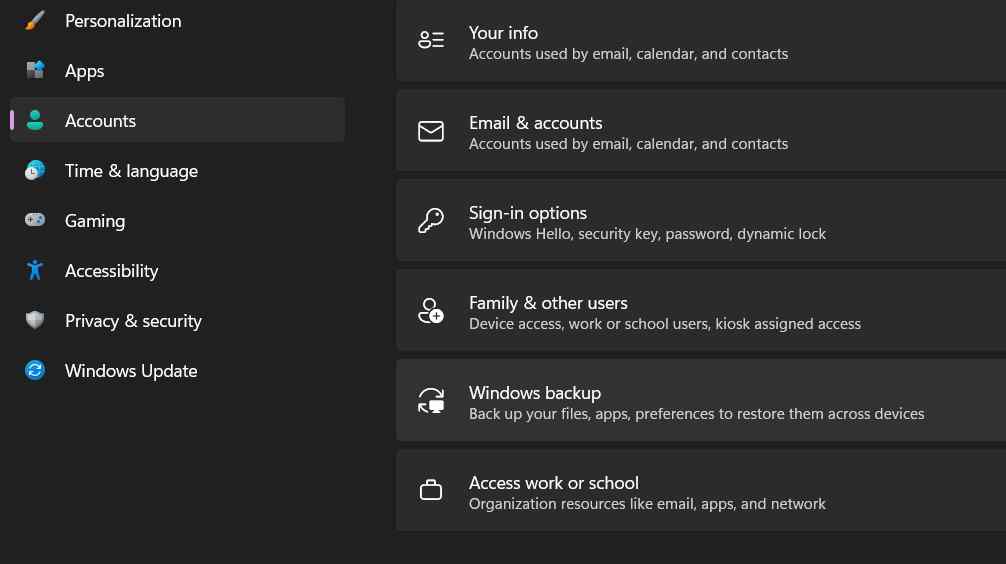Open Windows backup title
Image resolution: width=1006 pixels, height=564 pixels.
(534, 393)
